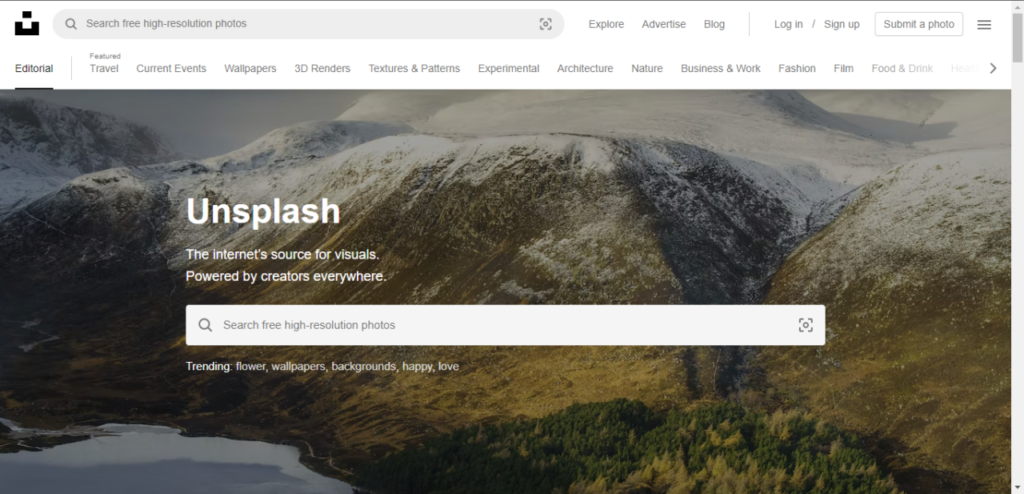The height and width of the screenshot is (494, 1024).
Task: Open the Explore link
Action: pos(606,24)
